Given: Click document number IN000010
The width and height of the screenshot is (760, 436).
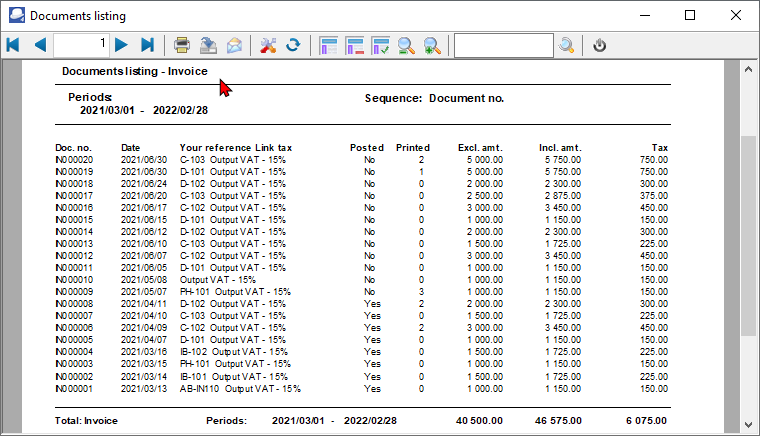Looking at the screenshot, I should coord(74,280).
